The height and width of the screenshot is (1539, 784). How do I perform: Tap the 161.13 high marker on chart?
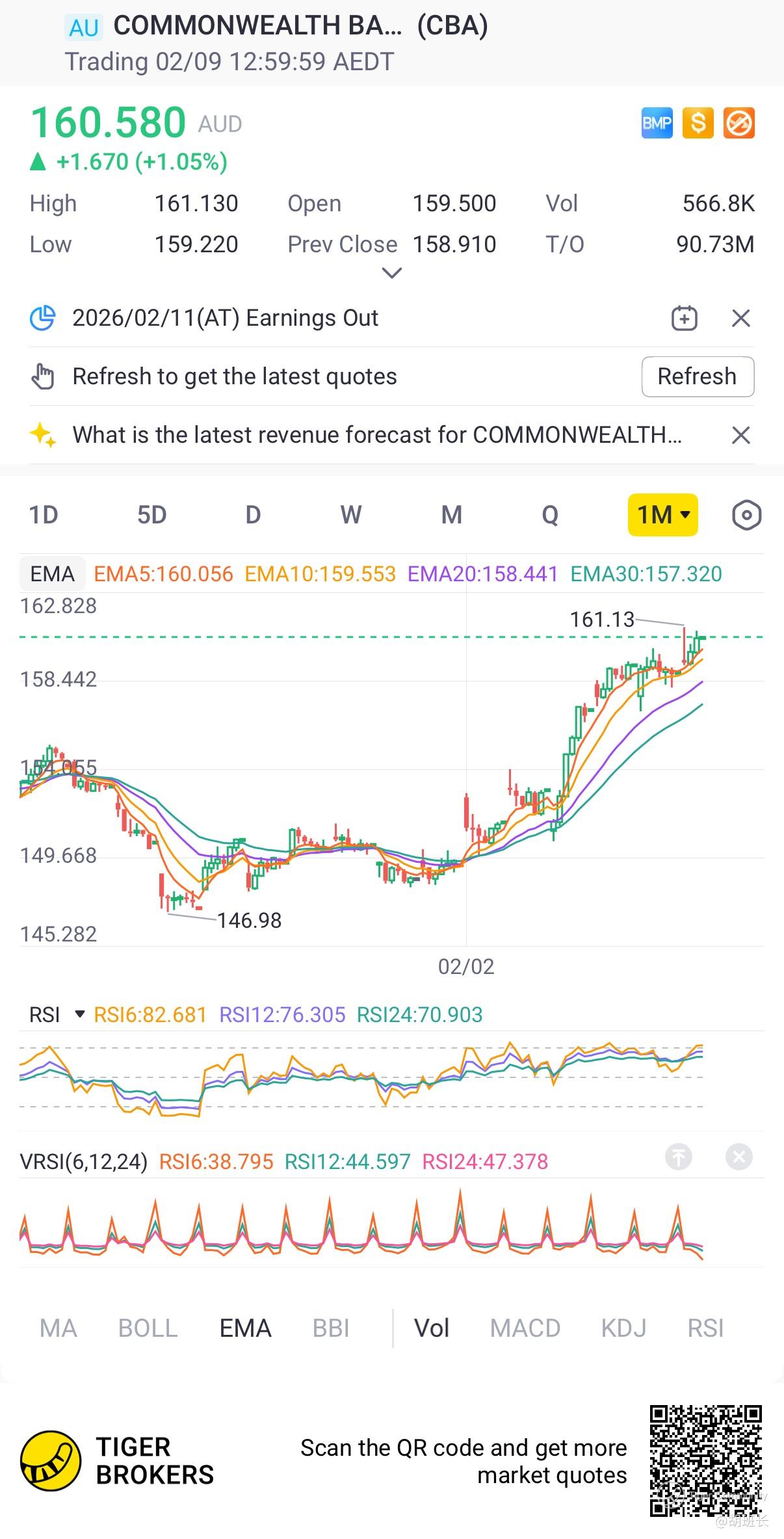click(x=602, y=620)
